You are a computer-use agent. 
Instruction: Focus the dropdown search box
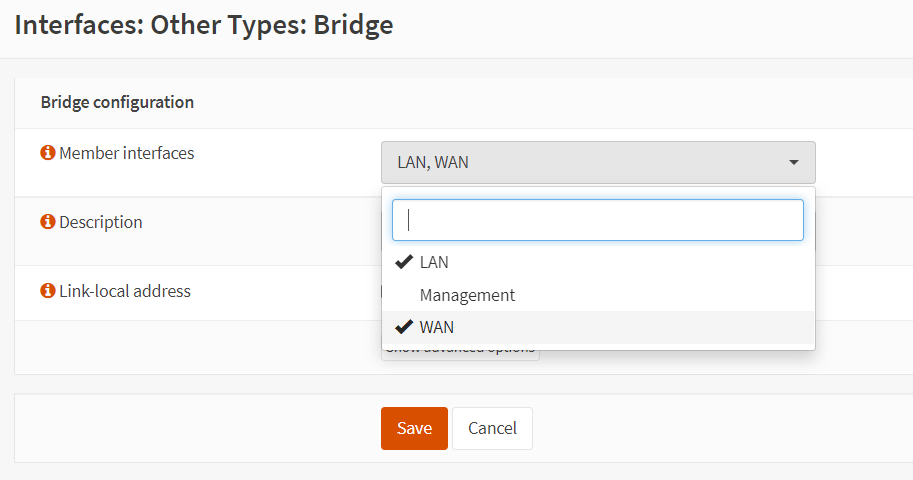[x=597, y=220]
